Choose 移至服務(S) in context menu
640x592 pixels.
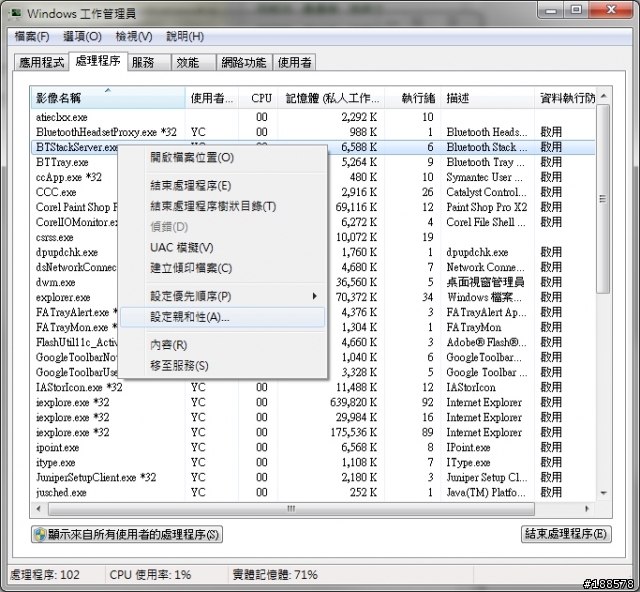tap(222, 365)
